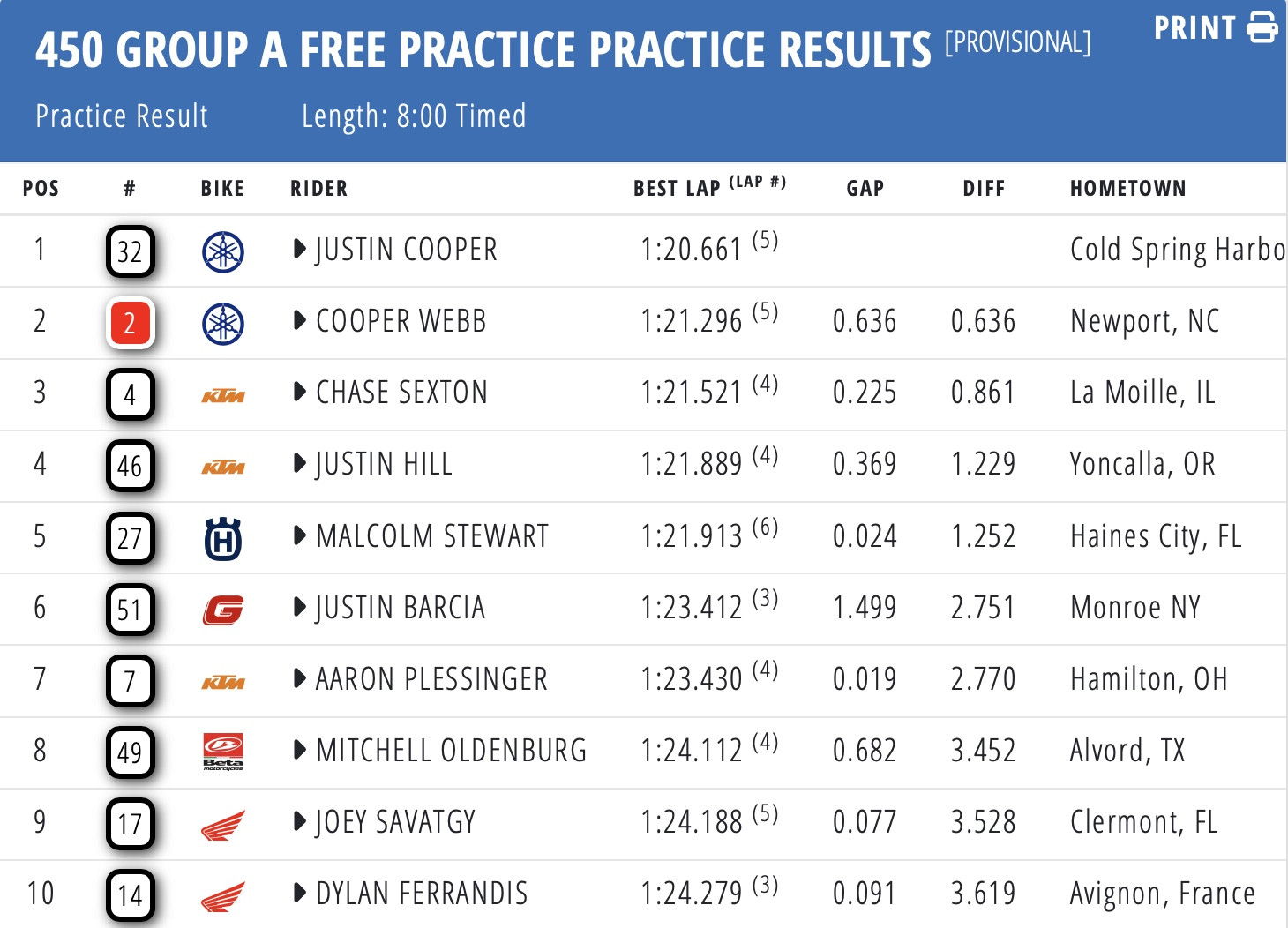Open rider name CHASE SEXTON

401,393
